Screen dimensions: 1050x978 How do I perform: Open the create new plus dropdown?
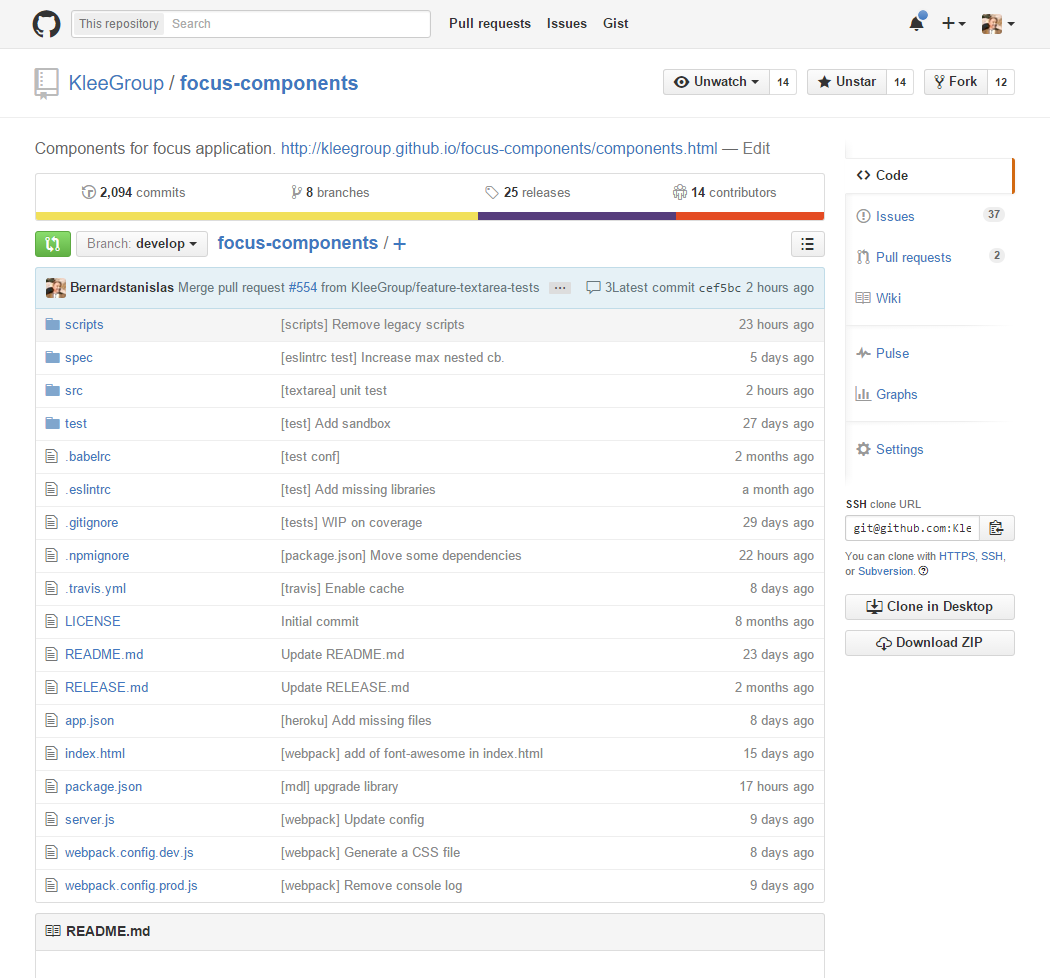coord(953,24)
